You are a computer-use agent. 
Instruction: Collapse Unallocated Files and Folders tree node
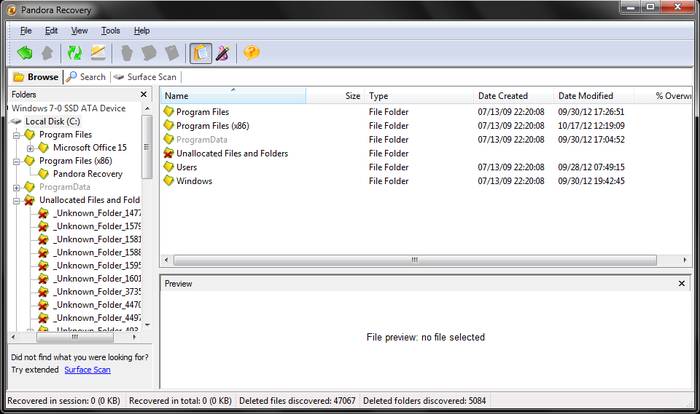click(x=17, y=201)
